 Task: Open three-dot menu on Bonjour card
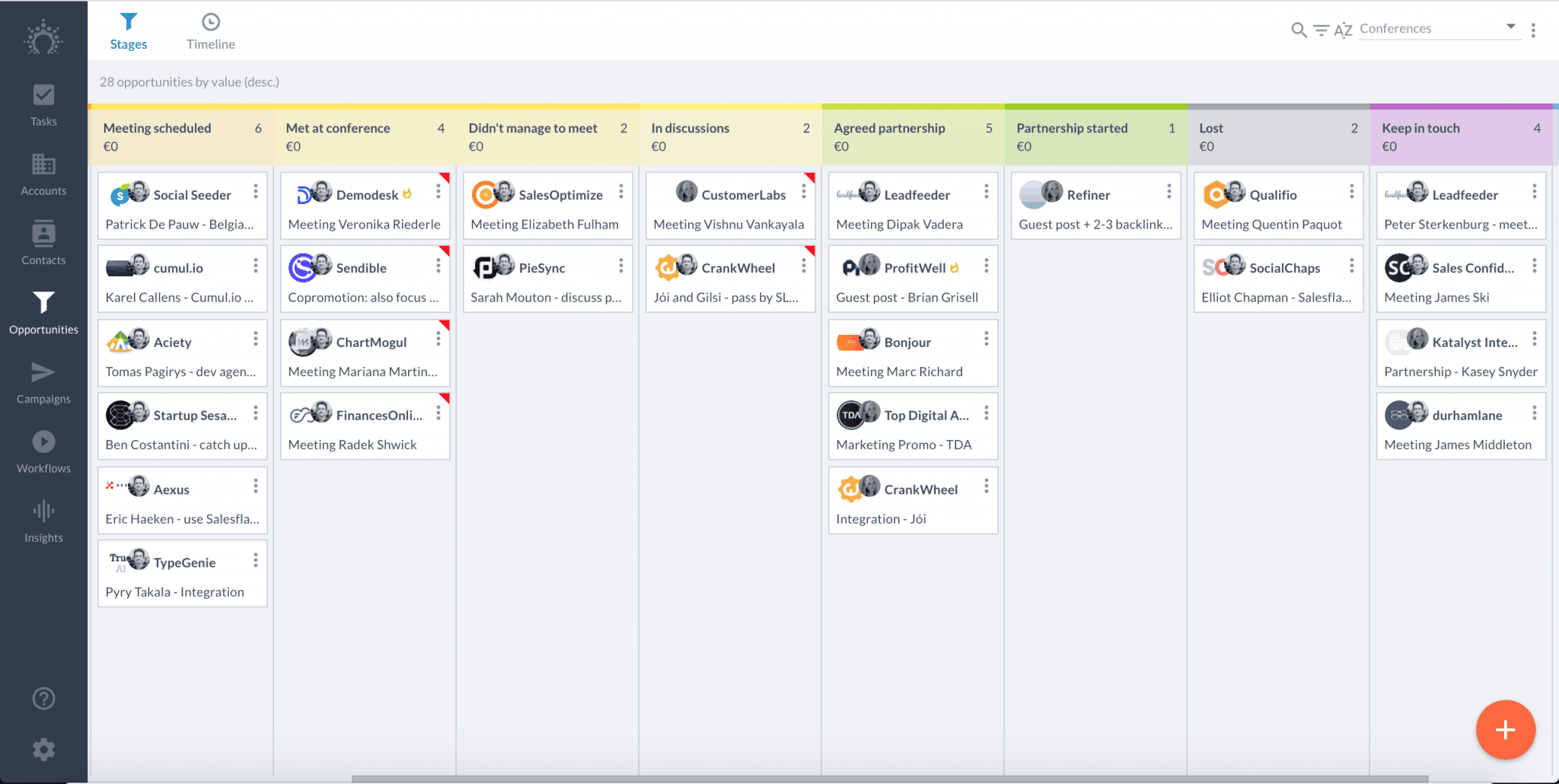[x=987, y=339]
